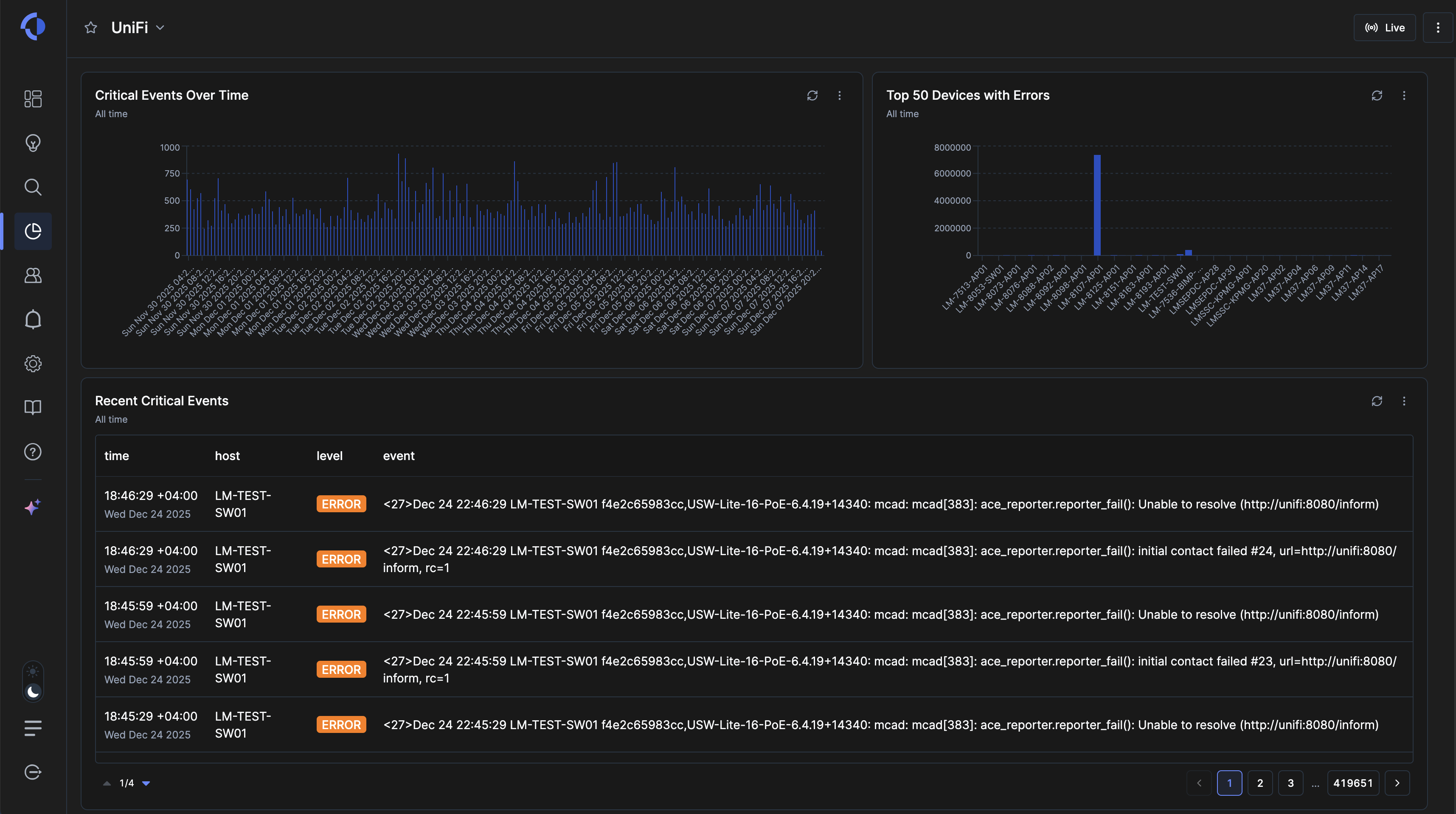Go to page 2 of events

click(1260, 783)
